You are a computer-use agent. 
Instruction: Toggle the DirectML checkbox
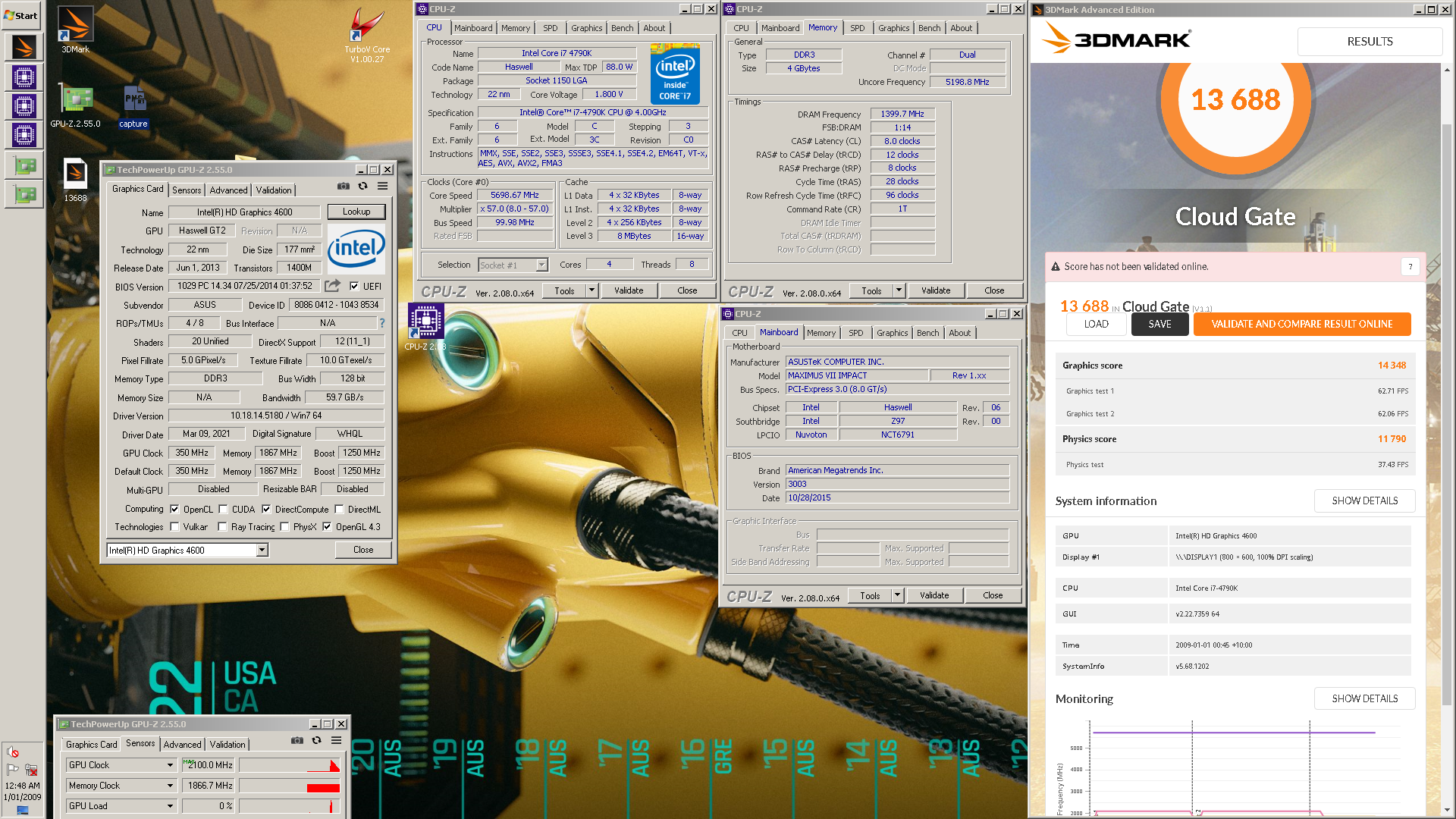click(x=339, y=509)
